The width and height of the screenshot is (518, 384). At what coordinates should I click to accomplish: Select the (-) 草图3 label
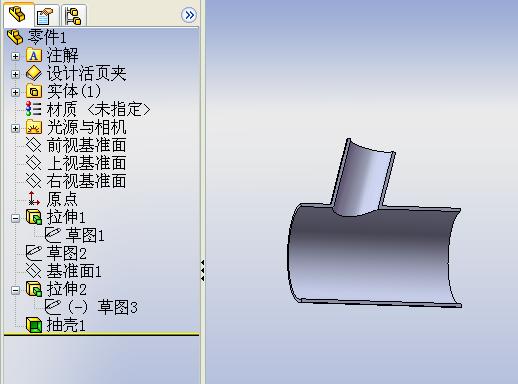(102, 307)
